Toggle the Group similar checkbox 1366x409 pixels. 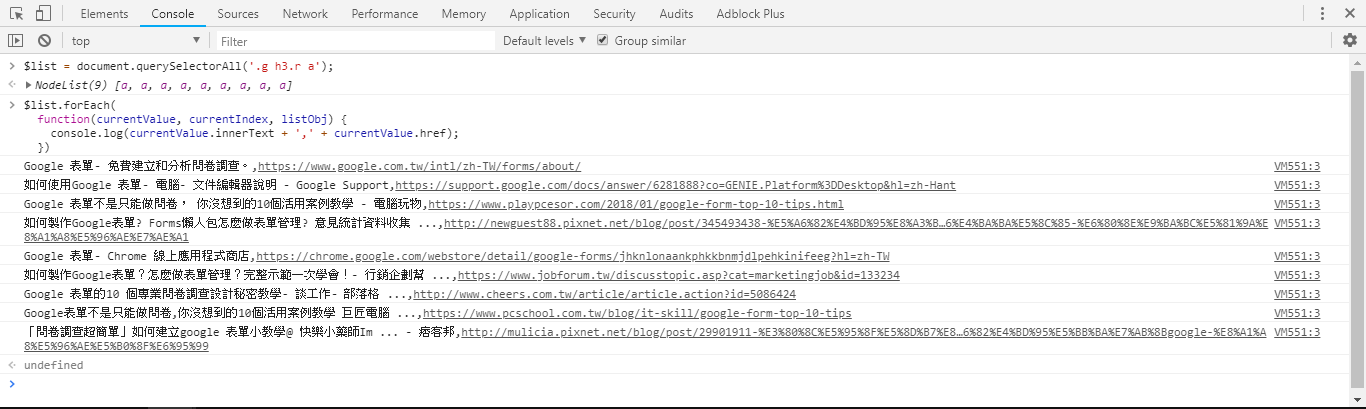pyautogui.click(x=602, y=41)
